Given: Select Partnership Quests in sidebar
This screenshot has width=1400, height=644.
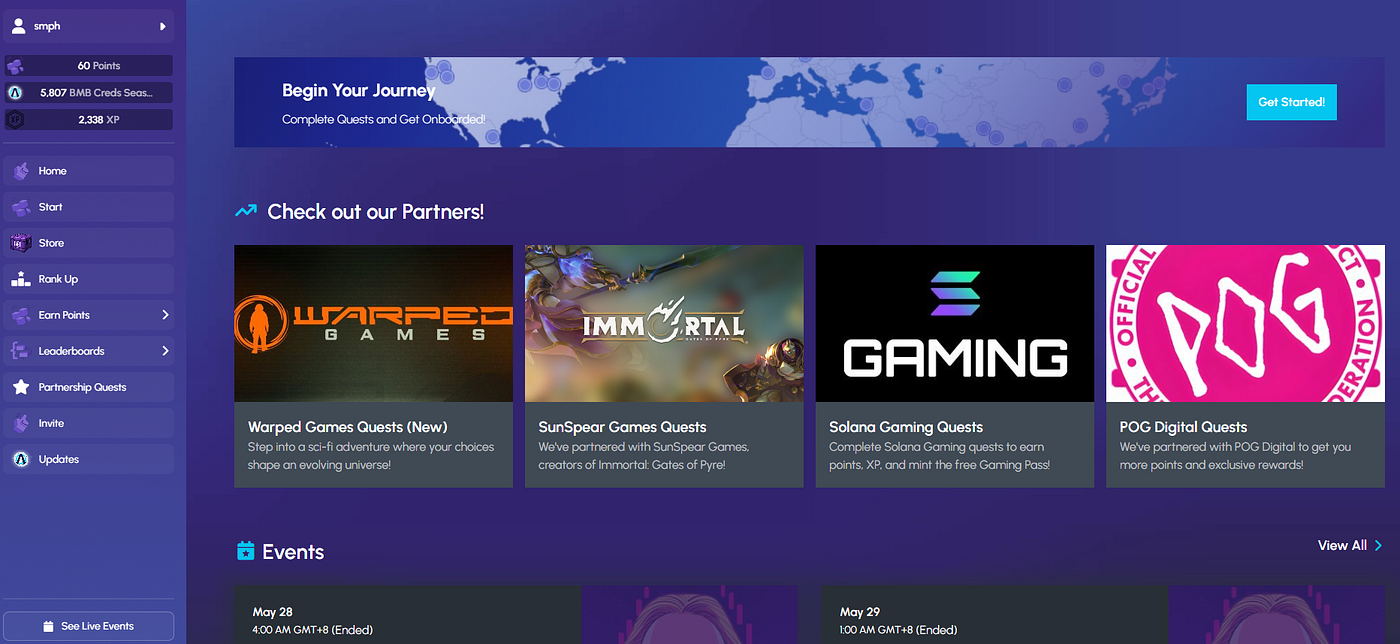Looking at the screenshot, I should (x=88, y=387).
